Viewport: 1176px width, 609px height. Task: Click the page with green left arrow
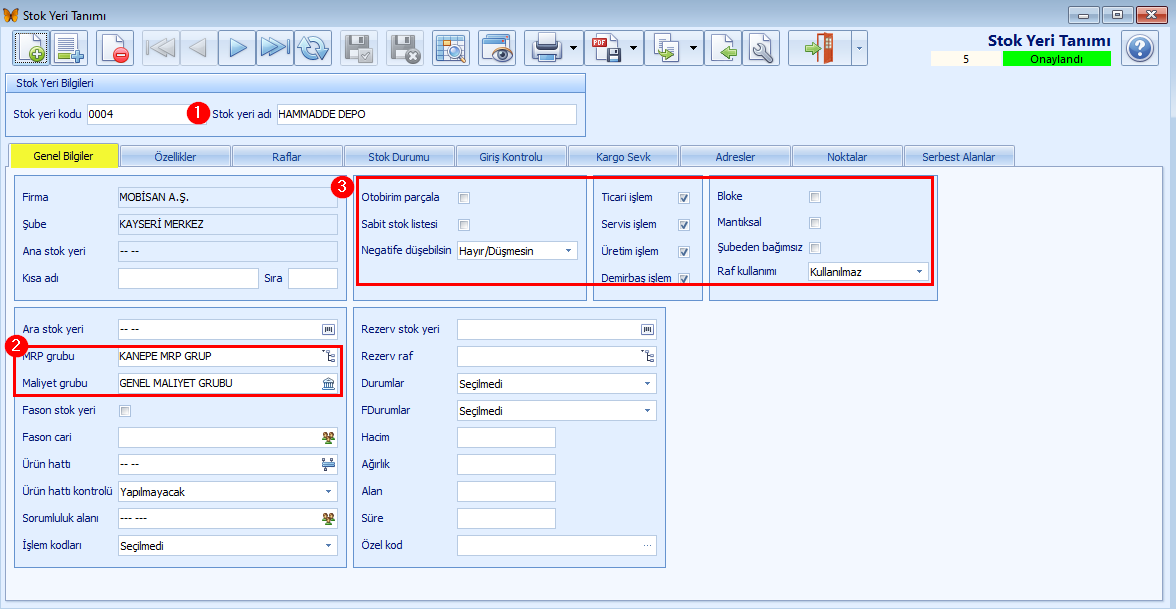point(723,49)
